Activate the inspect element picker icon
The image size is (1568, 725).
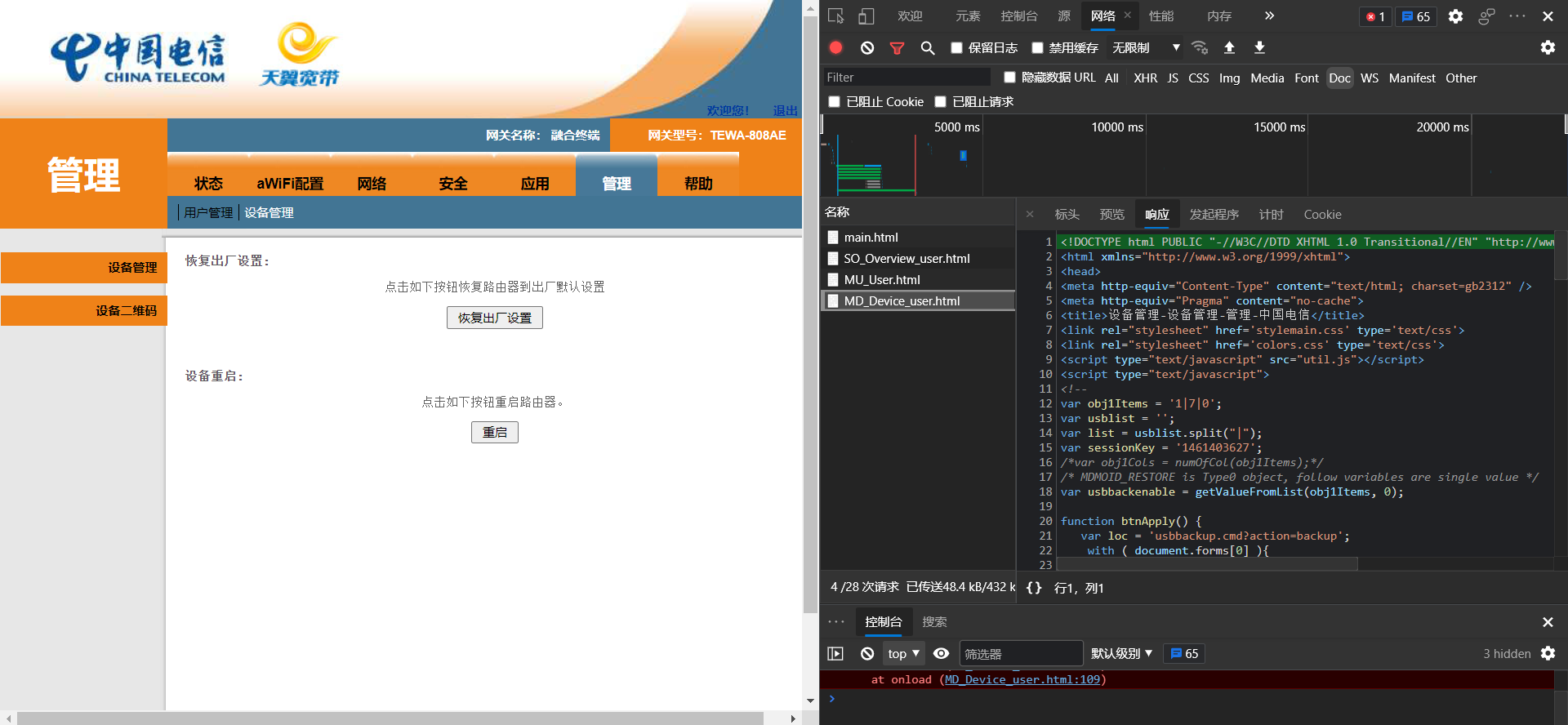pyautogui.click(x=835, y=16)
